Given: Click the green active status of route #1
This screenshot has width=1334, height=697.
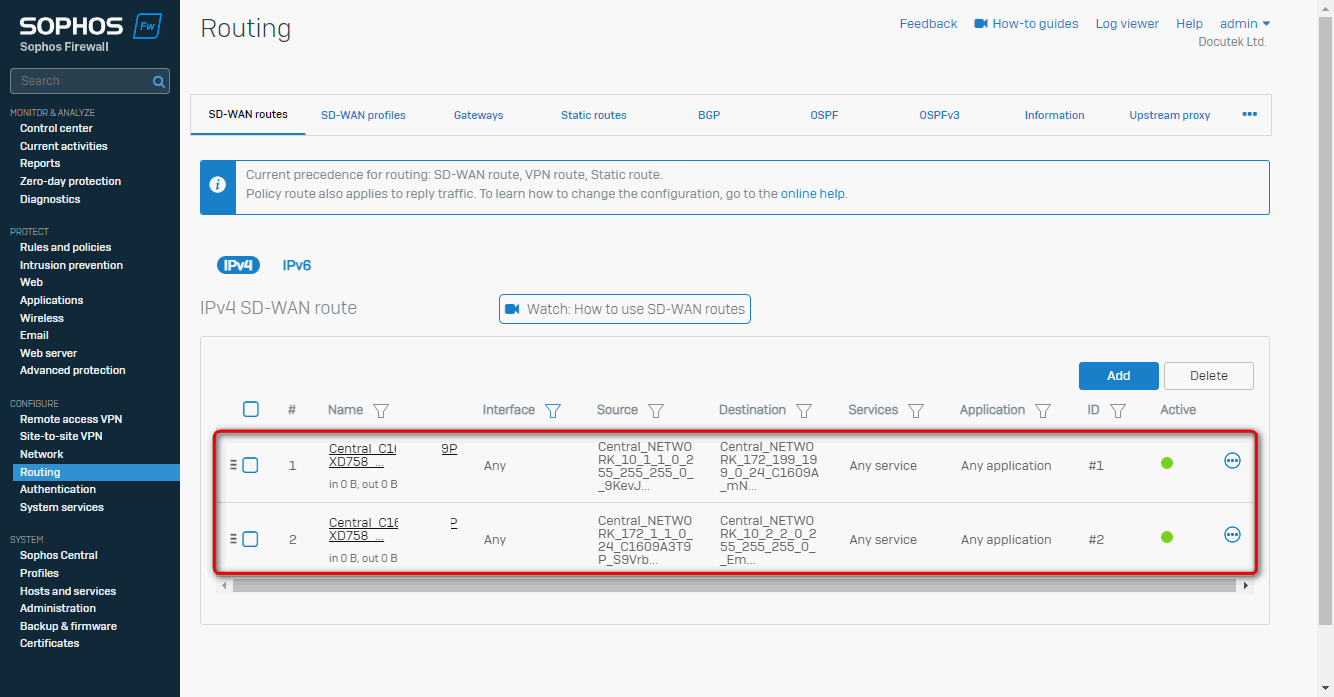Looking at the screenshot, I should 1166,463.
